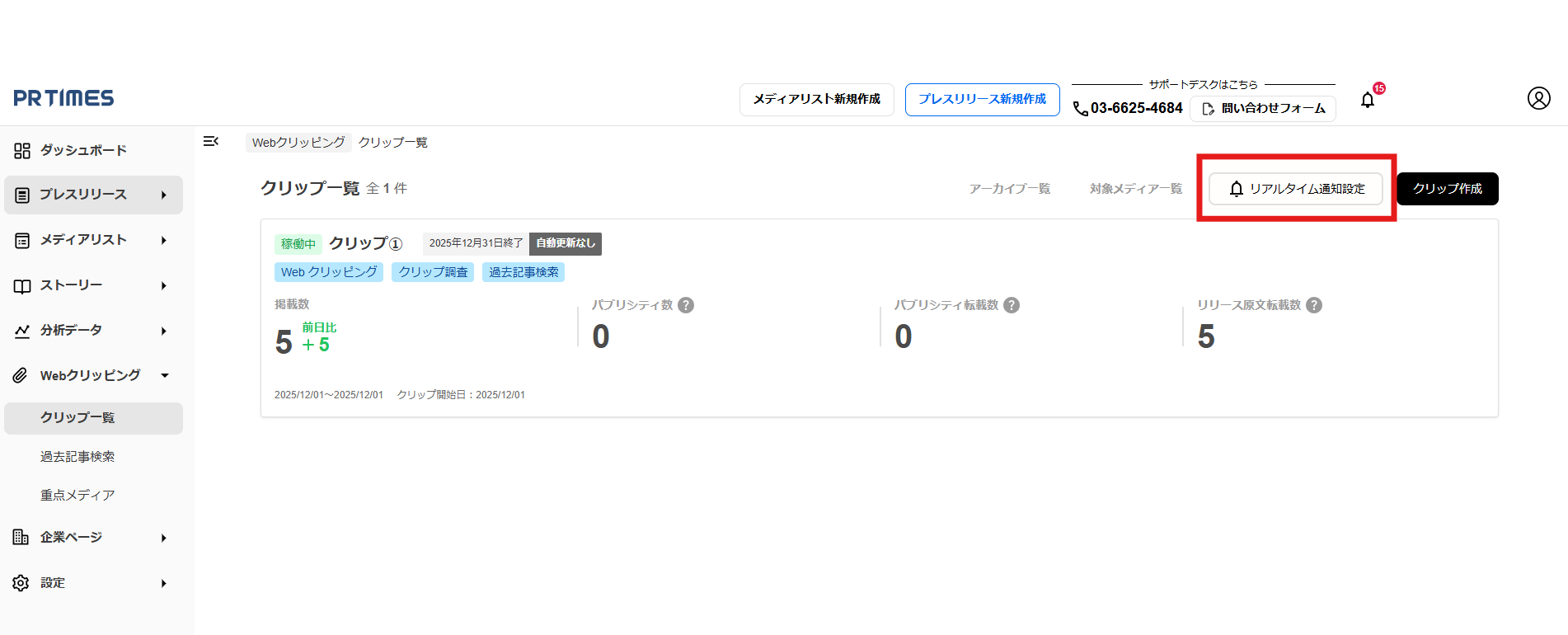
Task: Open ダッシュボード in the sidebar
Action: pyautogui.click(x=83, y=150)
